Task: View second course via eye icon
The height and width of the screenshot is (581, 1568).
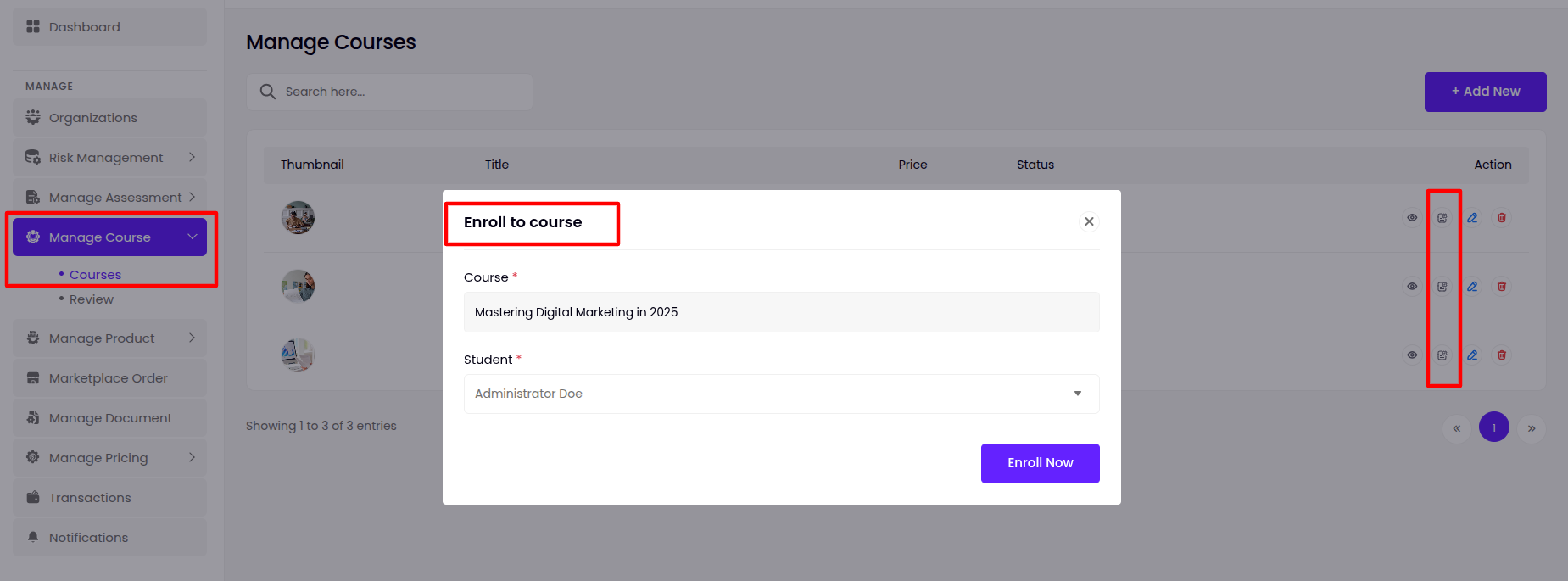Action: [1412, 287]
